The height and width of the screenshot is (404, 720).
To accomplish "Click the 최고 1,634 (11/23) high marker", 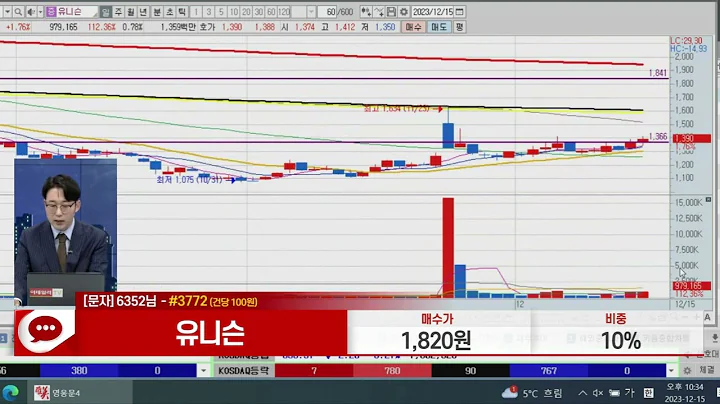I will 403,109.
